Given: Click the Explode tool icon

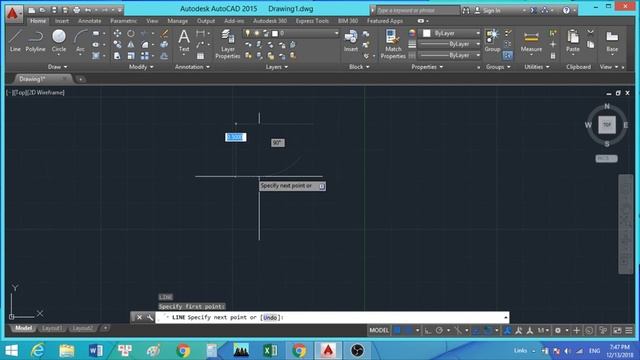Looking at the screenshot, I should point(164,44).
